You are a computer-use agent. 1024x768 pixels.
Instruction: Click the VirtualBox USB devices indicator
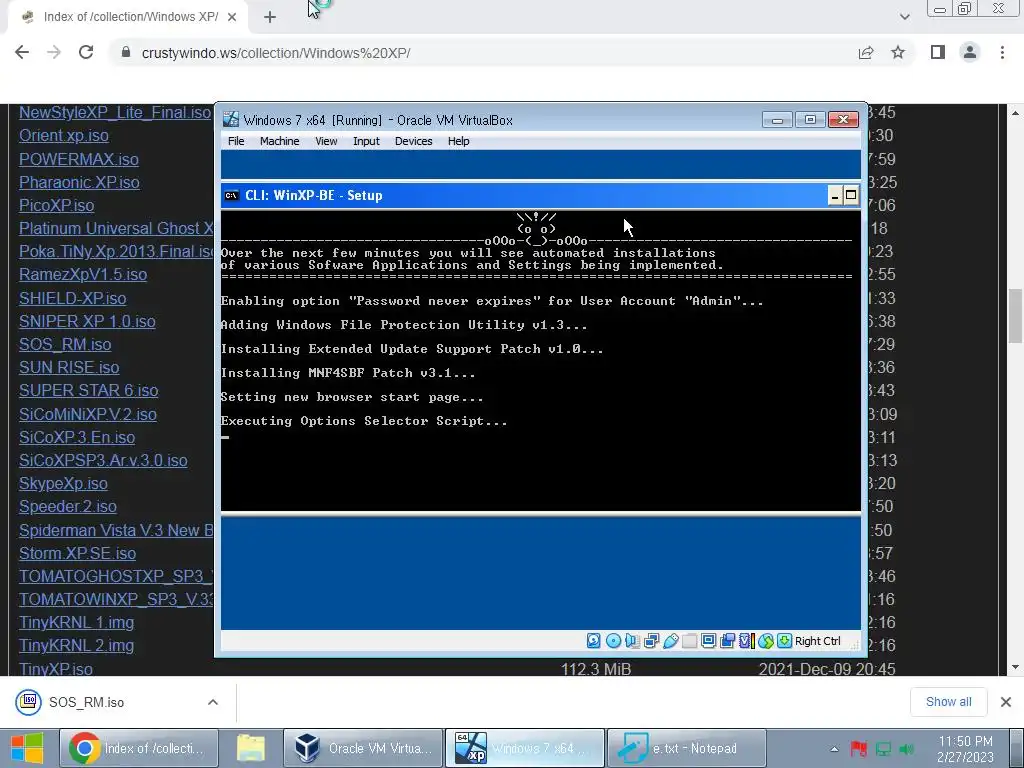click(670, 641)
